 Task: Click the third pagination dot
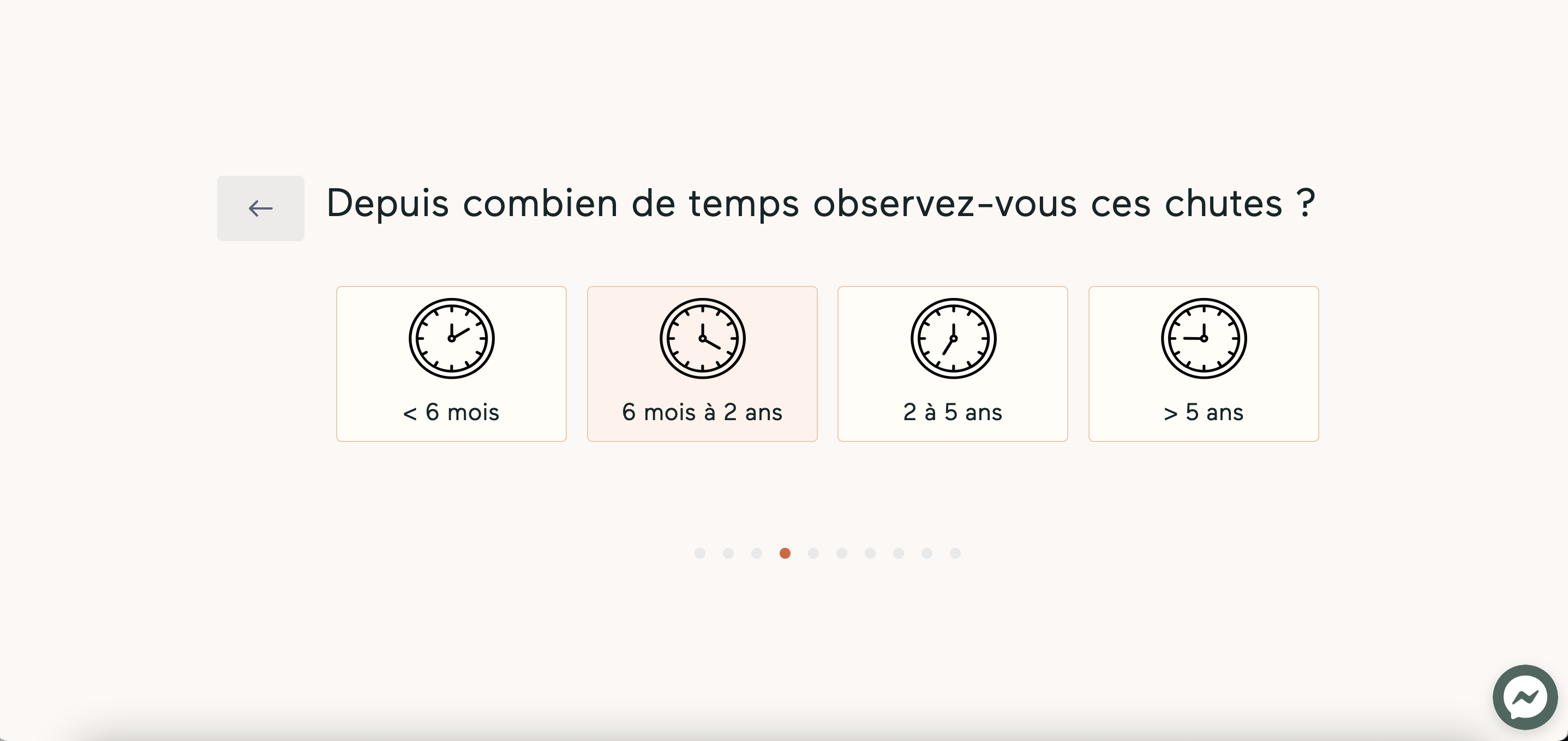click(756, 553)
